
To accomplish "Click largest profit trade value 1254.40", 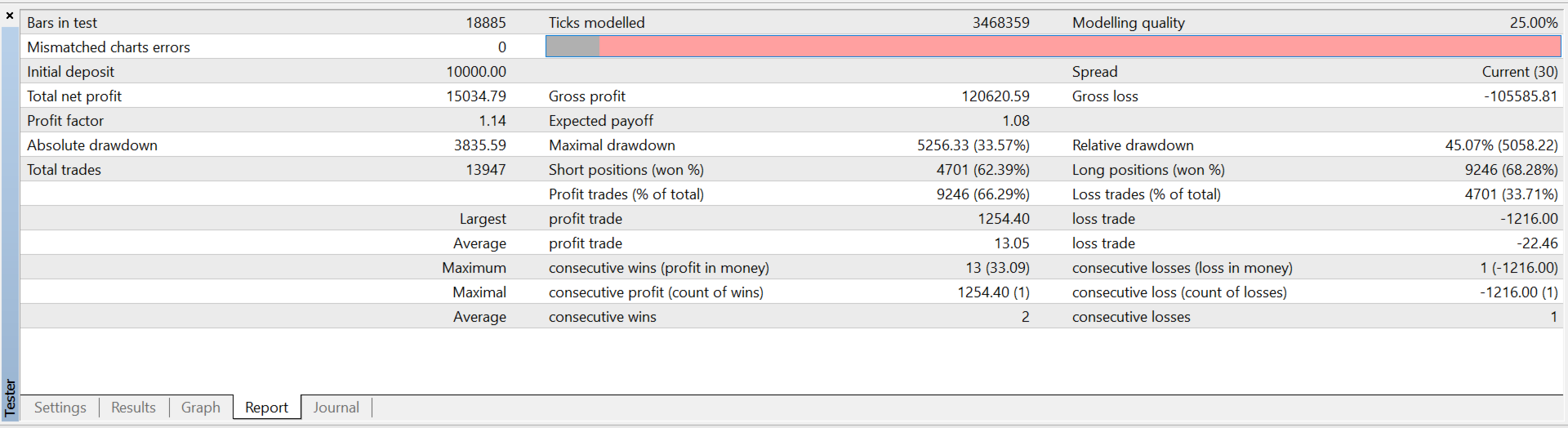I will pos(1004,219).
